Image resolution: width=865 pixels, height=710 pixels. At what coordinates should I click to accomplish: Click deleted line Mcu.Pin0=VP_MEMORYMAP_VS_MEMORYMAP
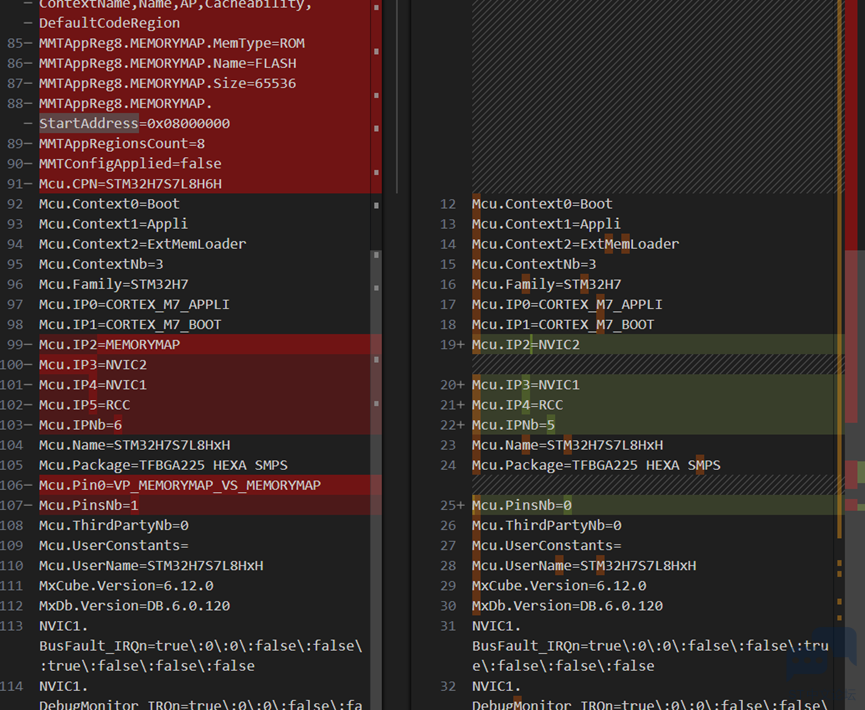pos(180,485)
